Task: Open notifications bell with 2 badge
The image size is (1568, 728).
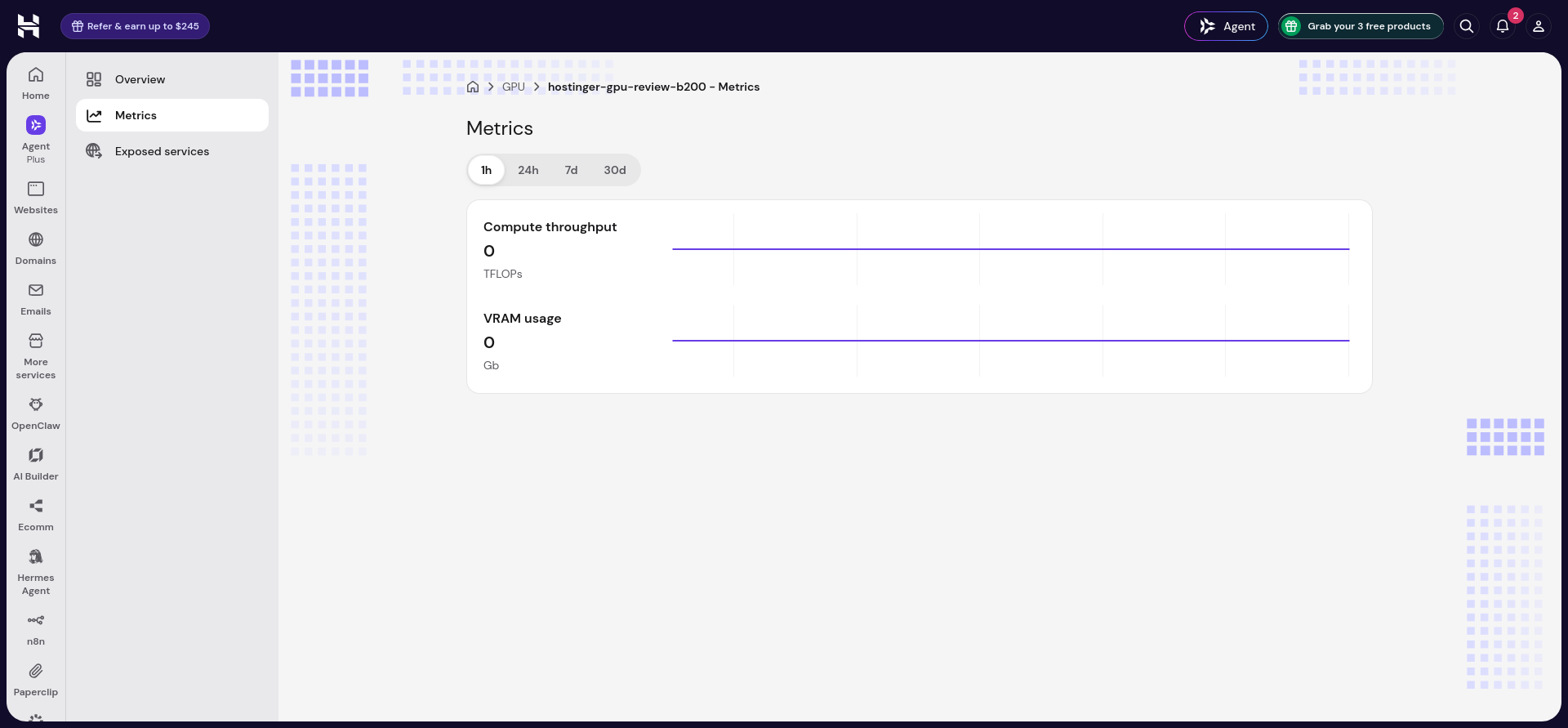Action: click(1503, 26)
